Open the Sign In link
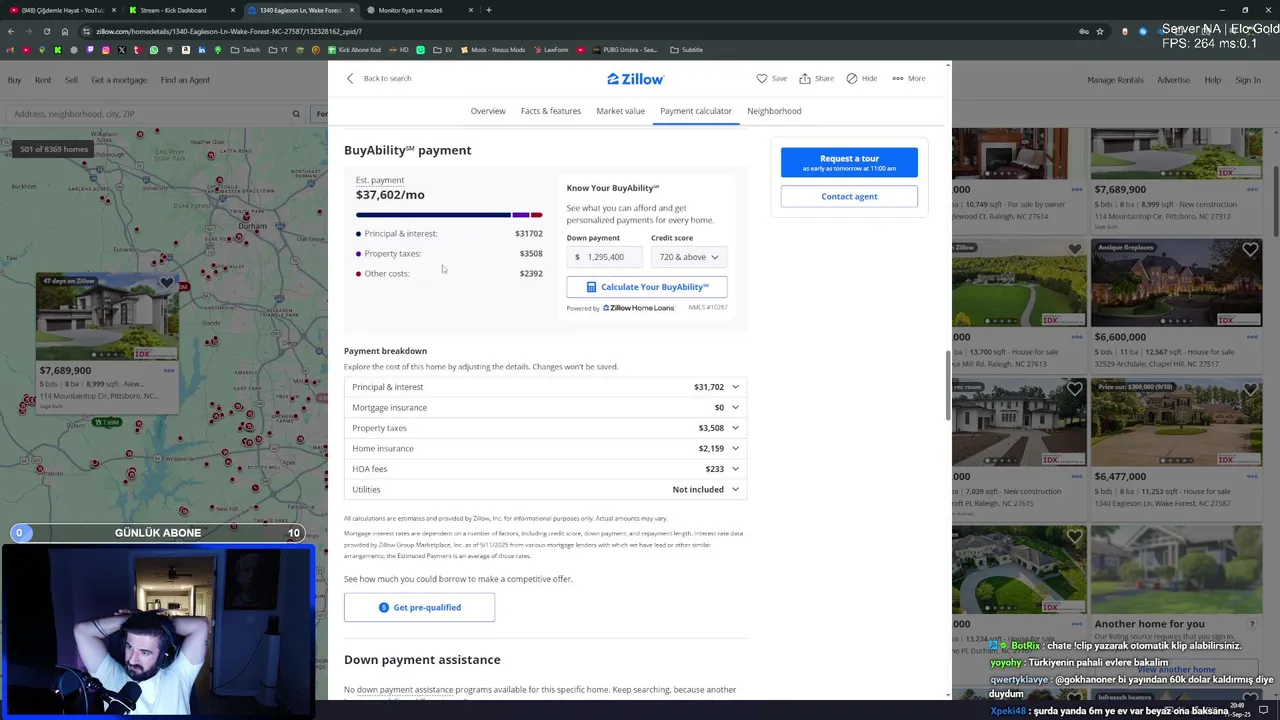 coord(1248,80)
